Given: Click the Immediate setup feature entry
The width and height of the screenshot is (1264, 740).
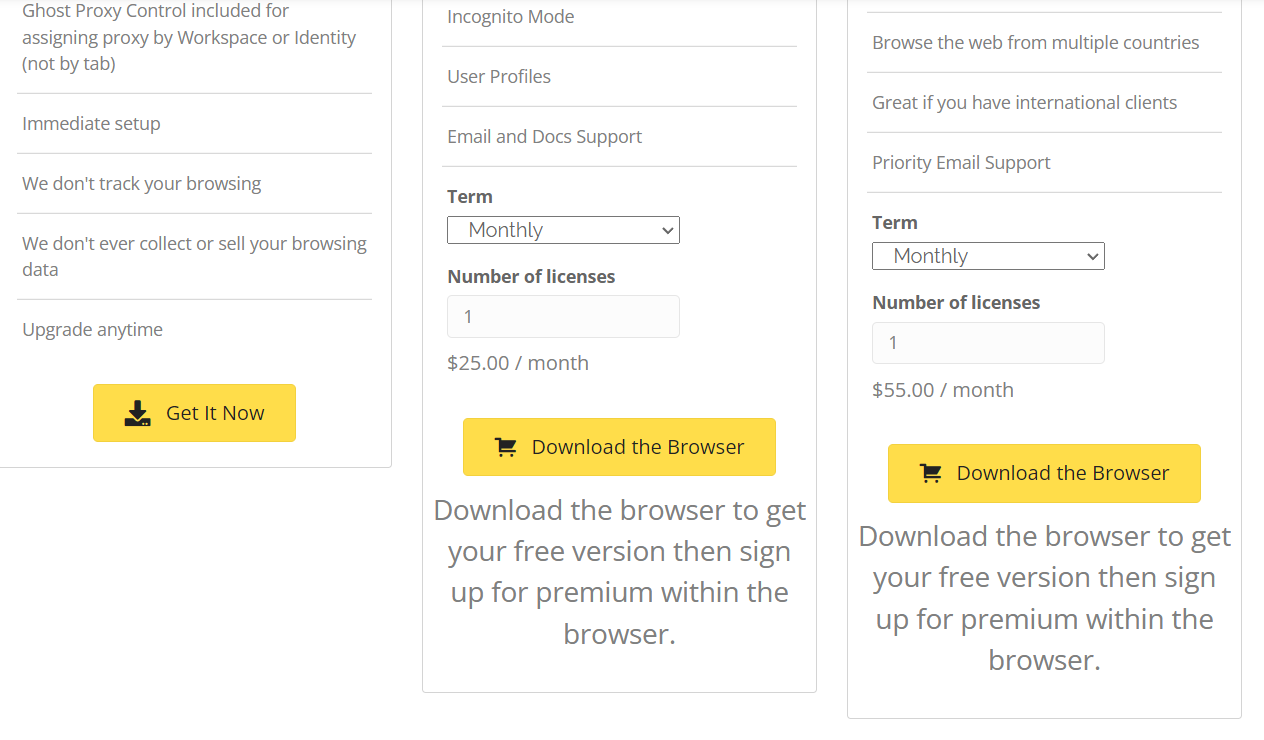Looking at the screenshot, I should pos(91,123).
